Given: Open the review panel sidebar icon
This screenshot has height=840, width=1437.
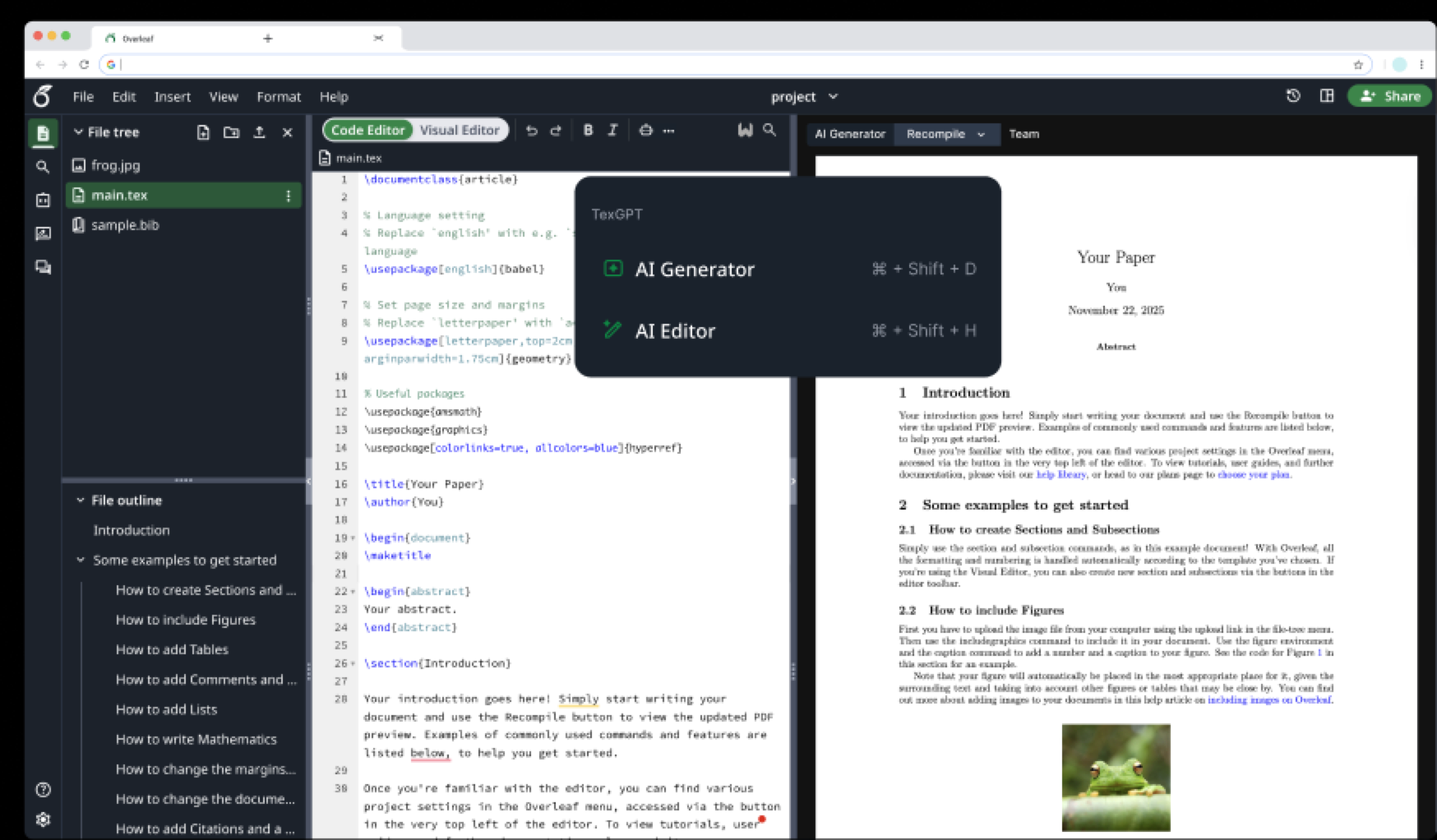Looking at the screenshot, I should (43, 233).
